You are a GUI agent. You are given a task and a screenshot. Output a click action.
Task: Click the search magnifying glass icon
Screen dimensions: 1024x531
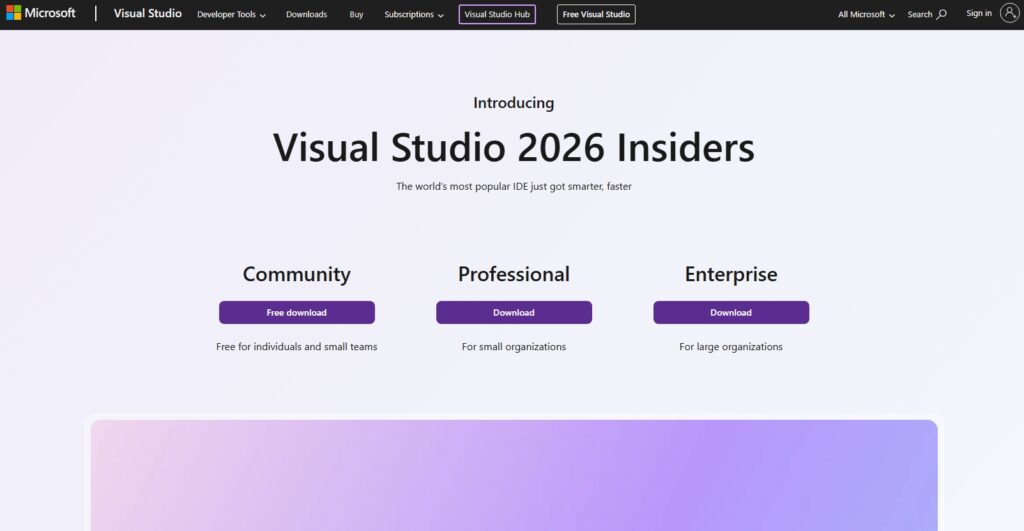click(x=941, y=14)
